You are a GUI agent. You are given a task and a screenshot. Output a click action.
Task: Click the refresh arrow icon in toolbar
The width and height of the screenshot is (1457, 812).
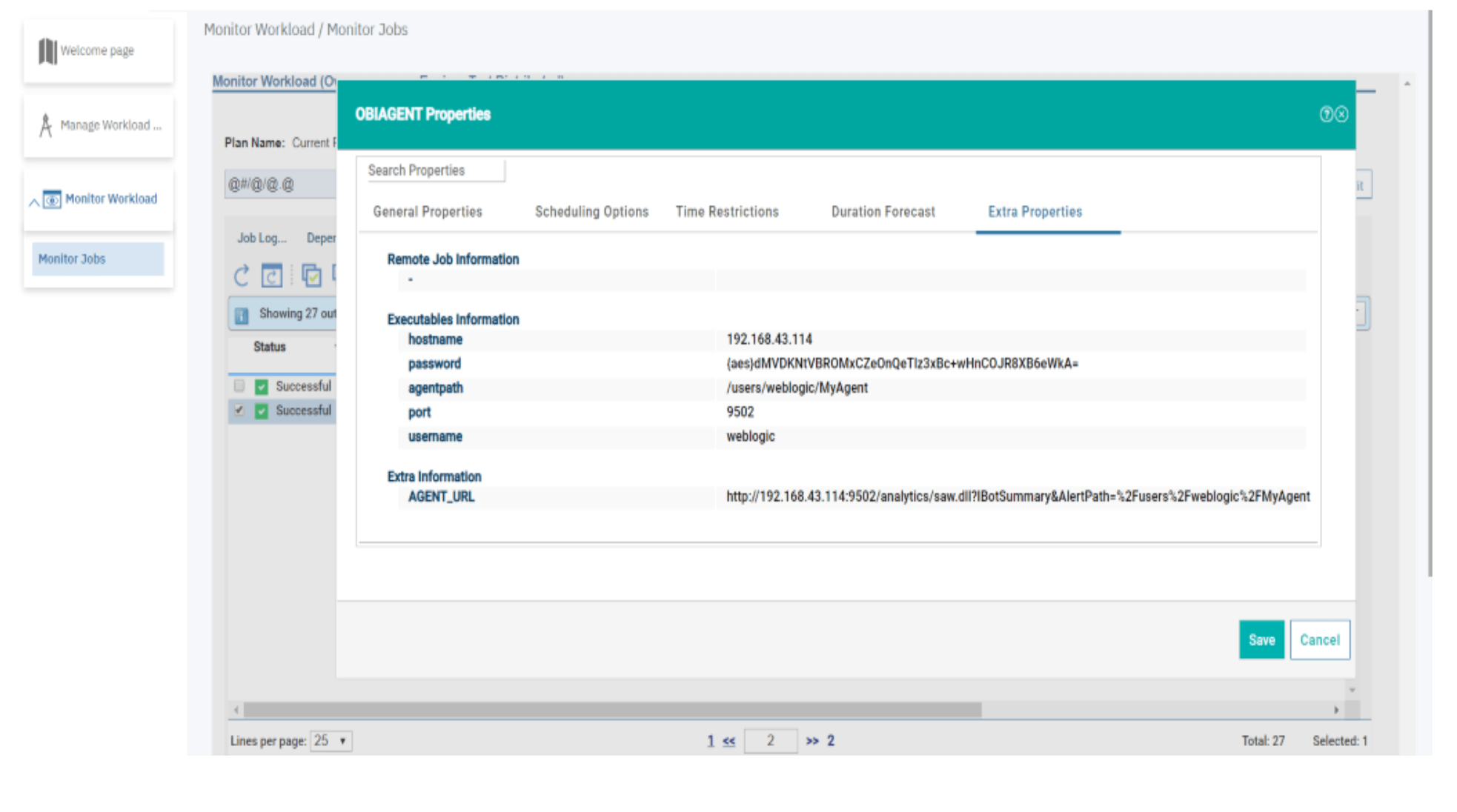pyautogui.click(x=242, y=276)
